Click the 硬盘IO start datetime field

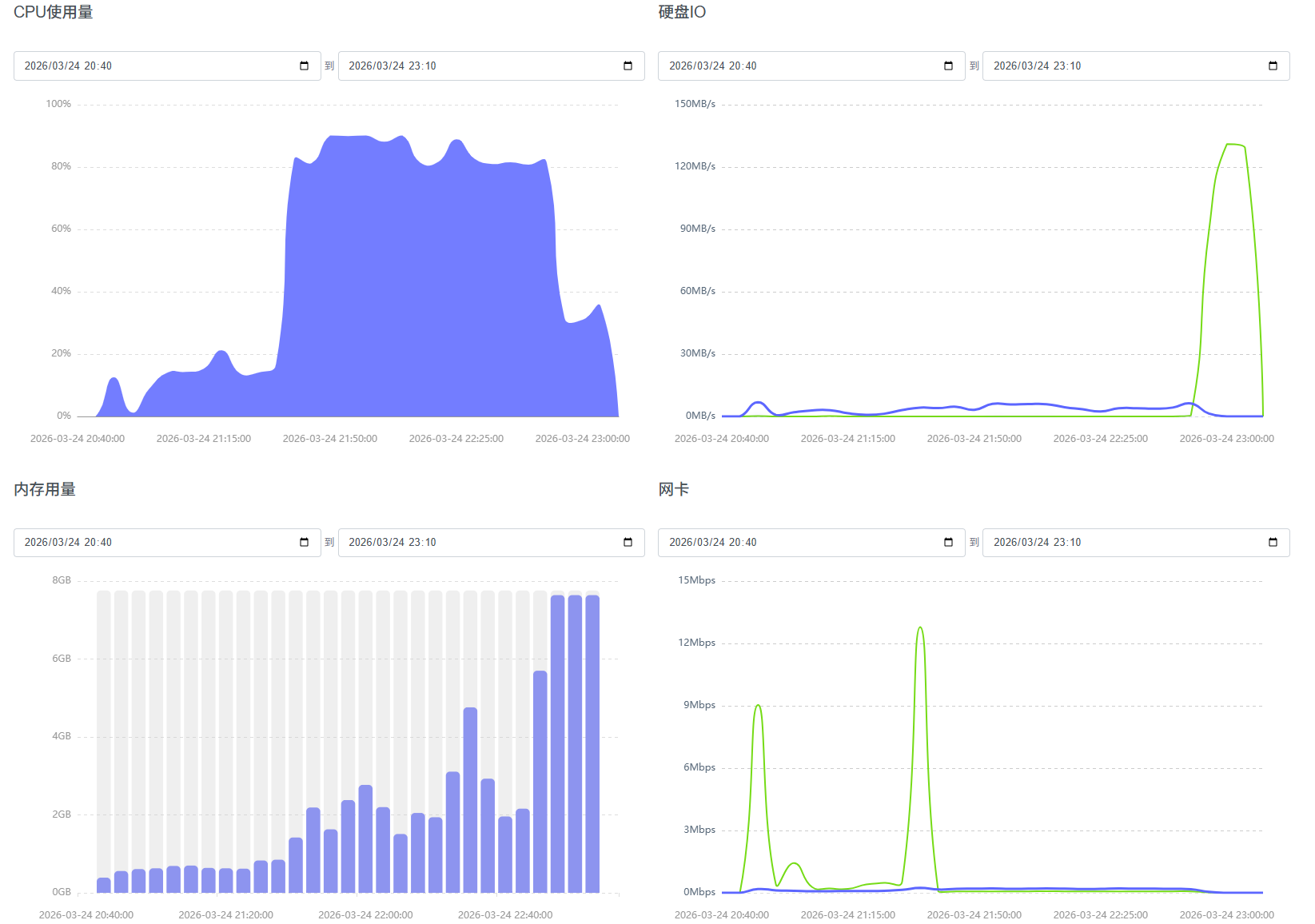[811, 66]
